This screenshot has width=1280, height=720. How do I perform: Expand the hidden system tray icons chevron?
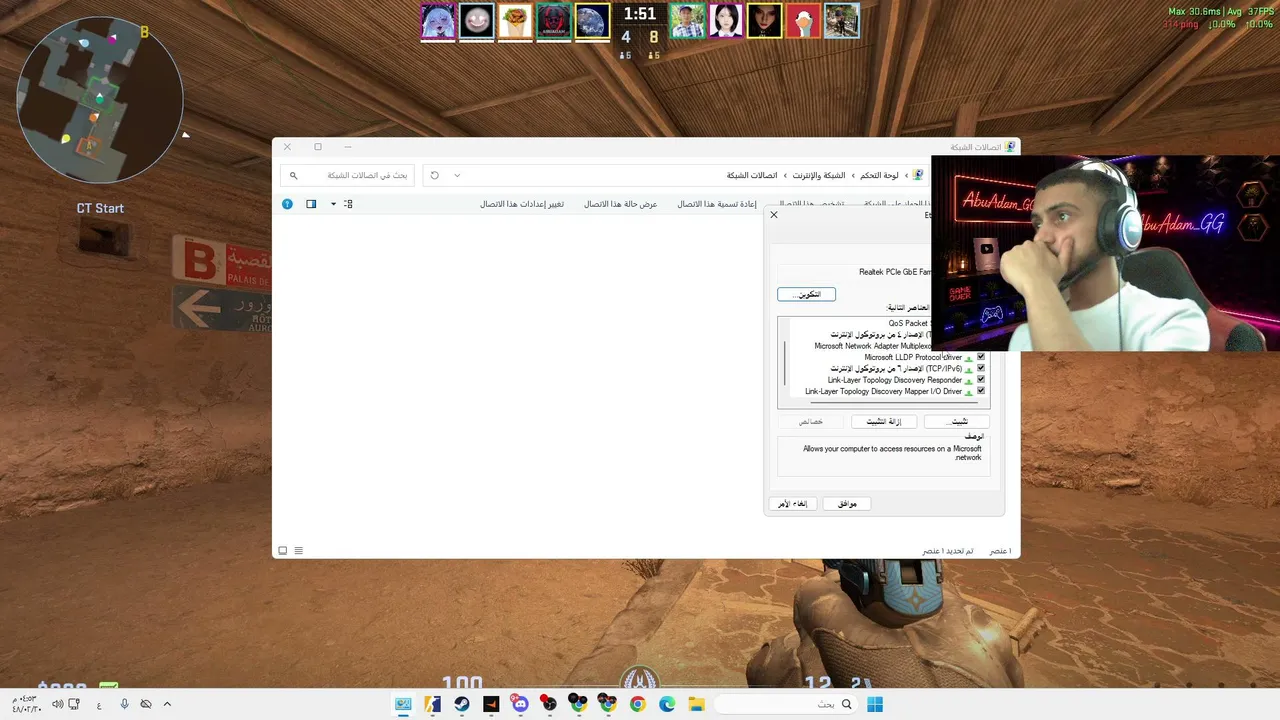click(x=167, y=704)
